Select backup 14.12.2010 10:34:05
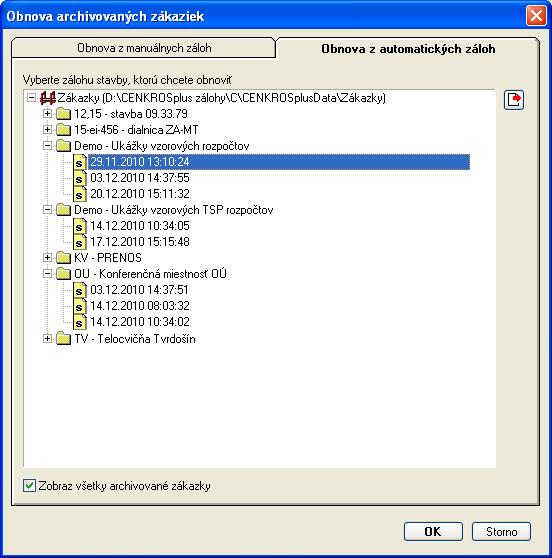The width and height of the screenshot is (552, 558). [140, 226]
